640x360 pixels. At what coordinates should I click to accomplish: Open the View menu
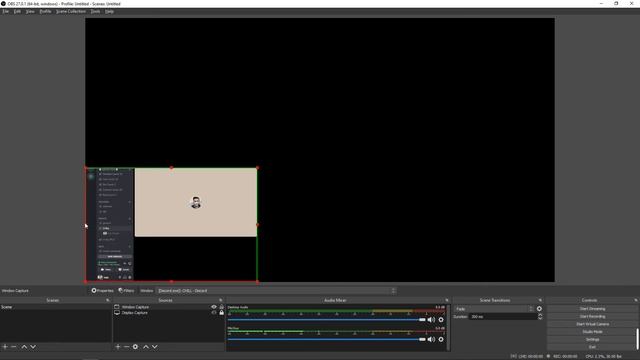(x=30, y=11)
